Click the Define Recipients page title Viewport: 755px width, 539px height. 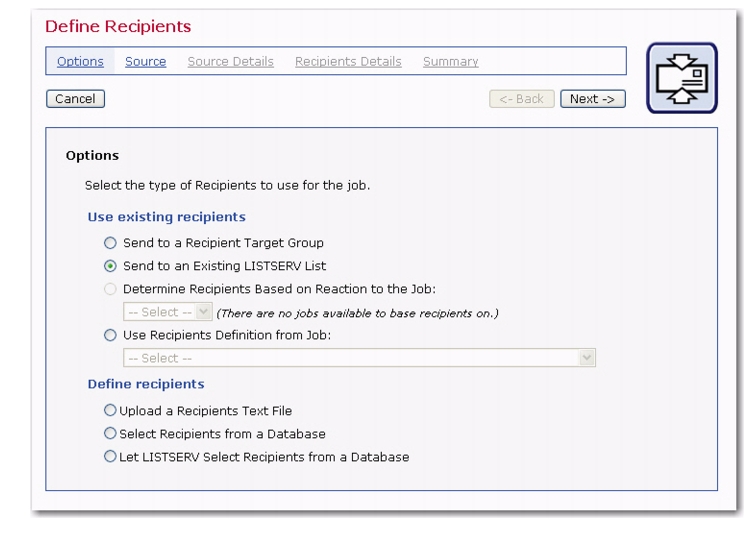pos(118,26)
